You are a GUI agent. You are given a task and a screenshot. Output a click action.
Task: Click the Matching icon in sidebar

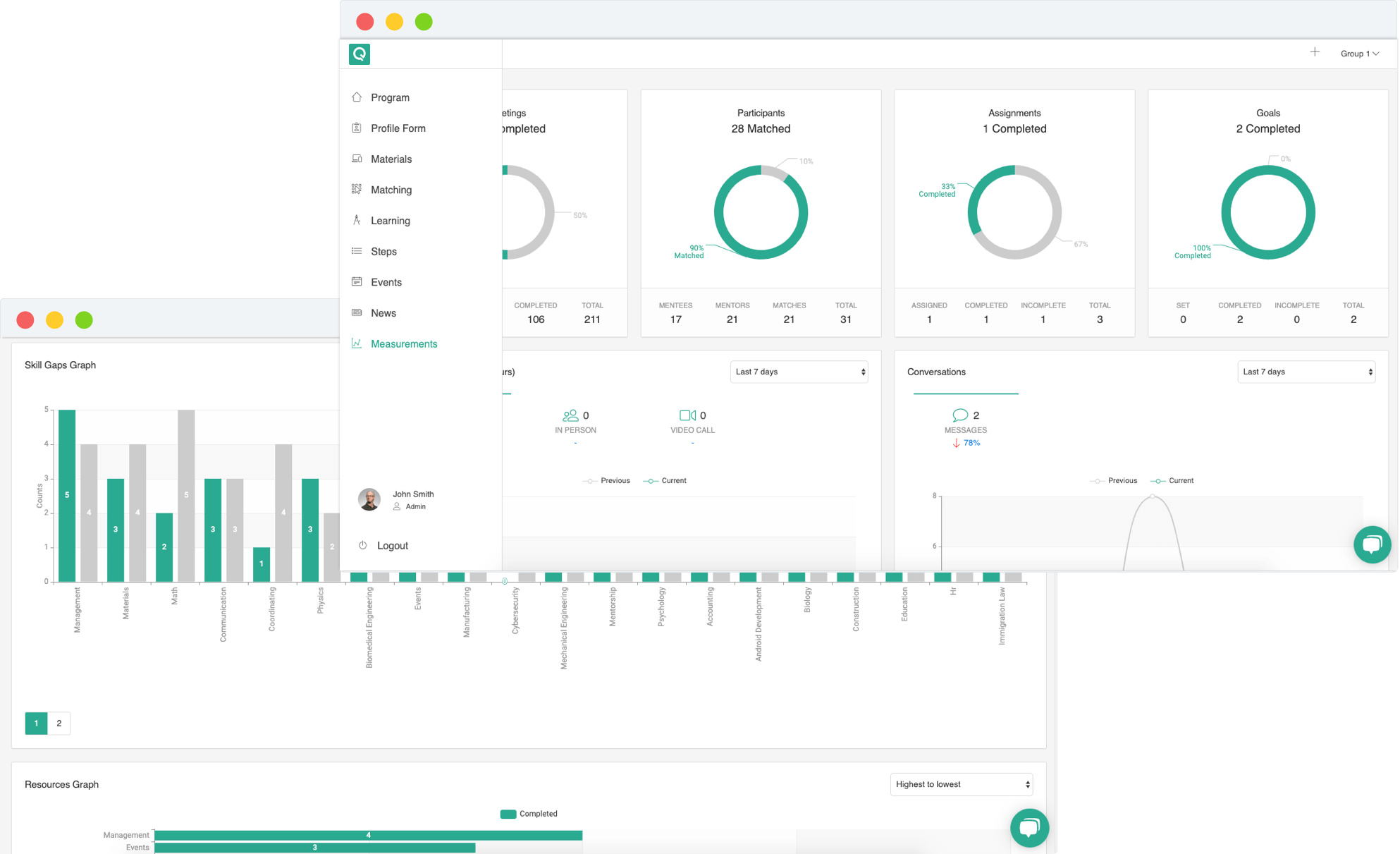(x=357, y=189)
